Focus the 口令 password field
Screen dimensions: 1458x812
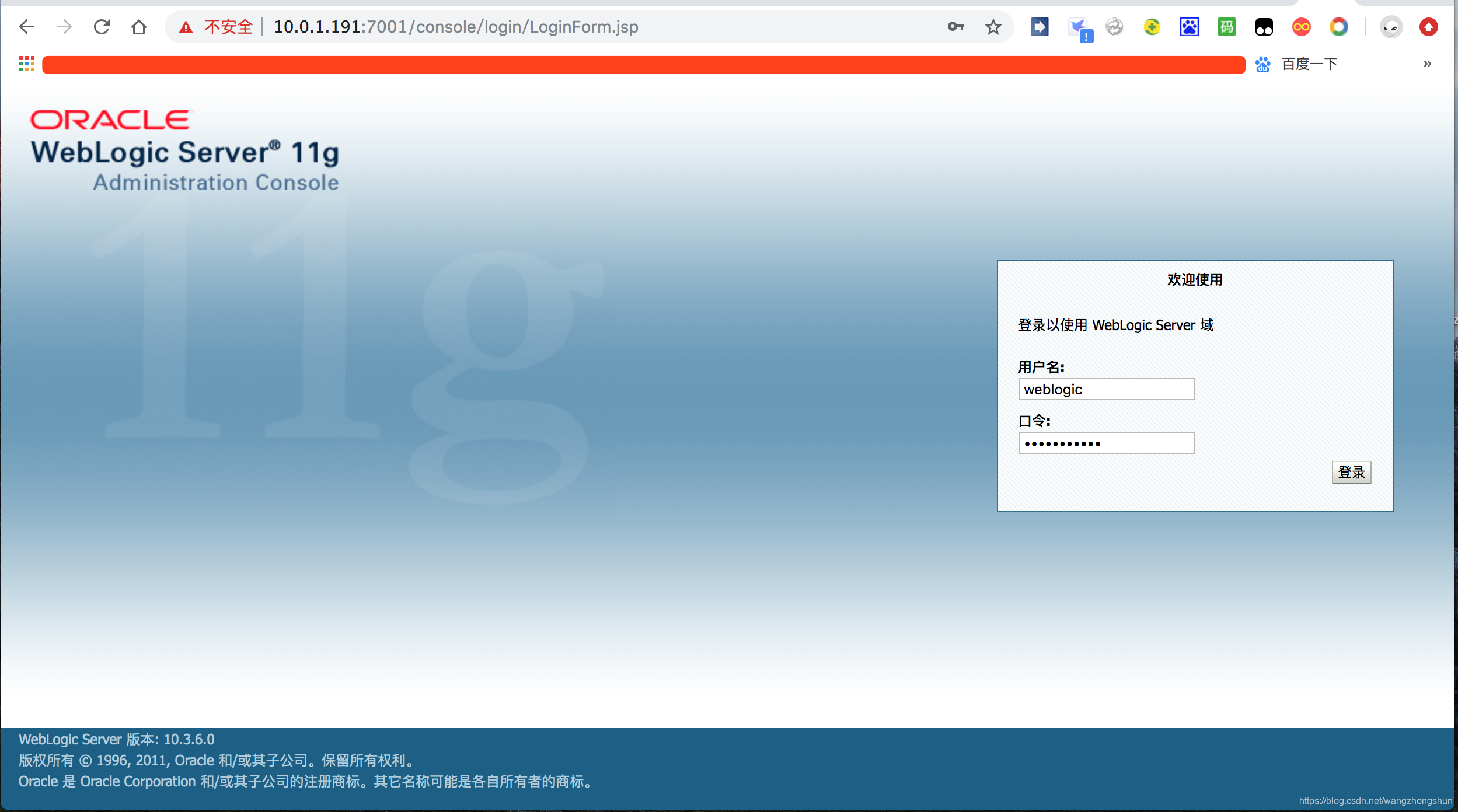coord(1107,443)
